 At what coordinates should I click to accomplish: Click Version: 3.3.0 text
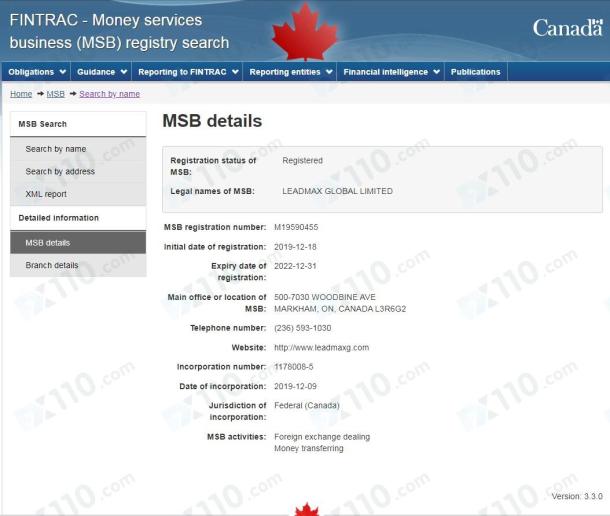click(577, 496)
